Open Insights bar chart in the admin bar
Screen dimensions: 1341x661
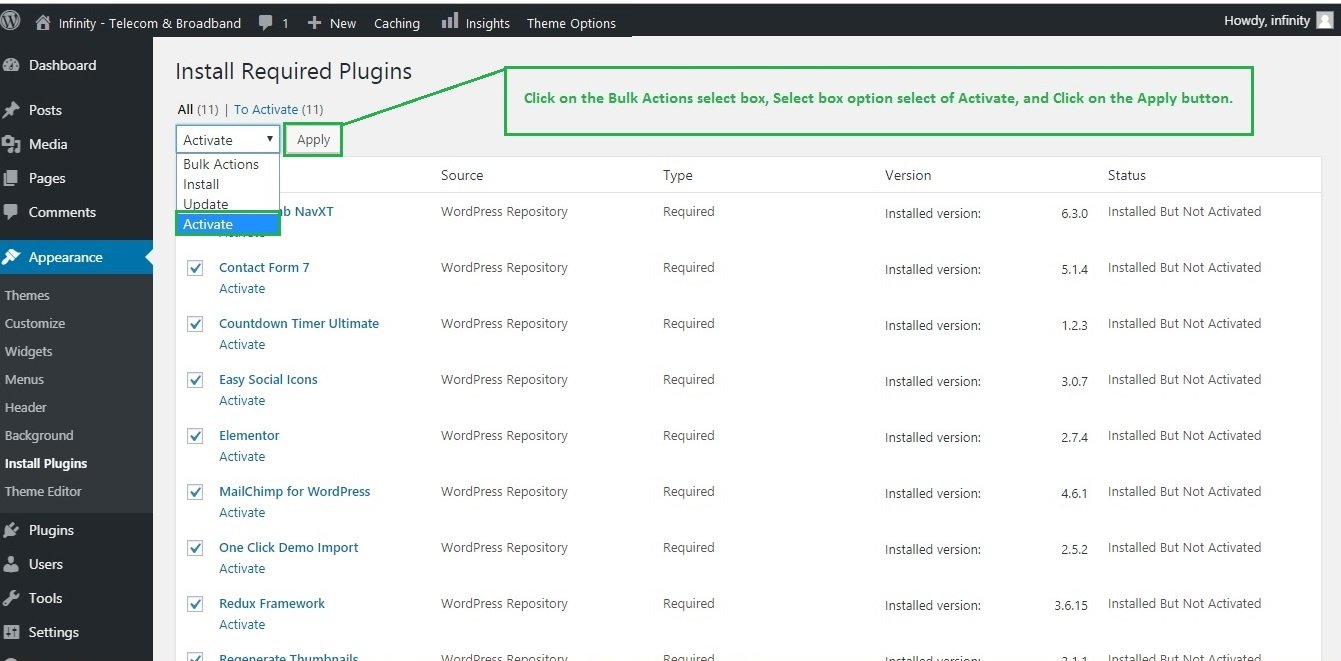450,21
